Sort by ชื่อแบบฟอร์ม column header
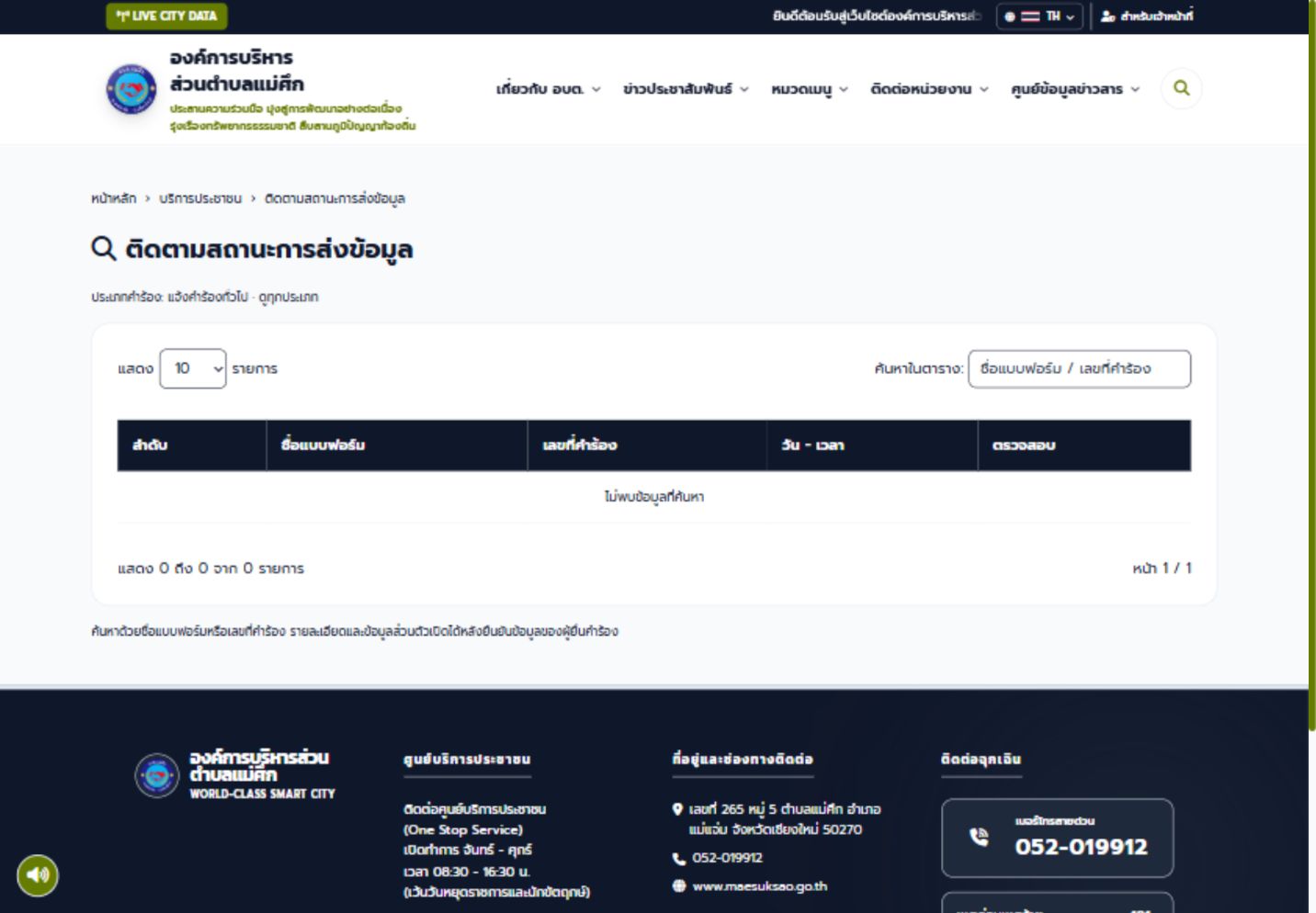The height and width of the screenshot is (913, 1316). (397, 445)
